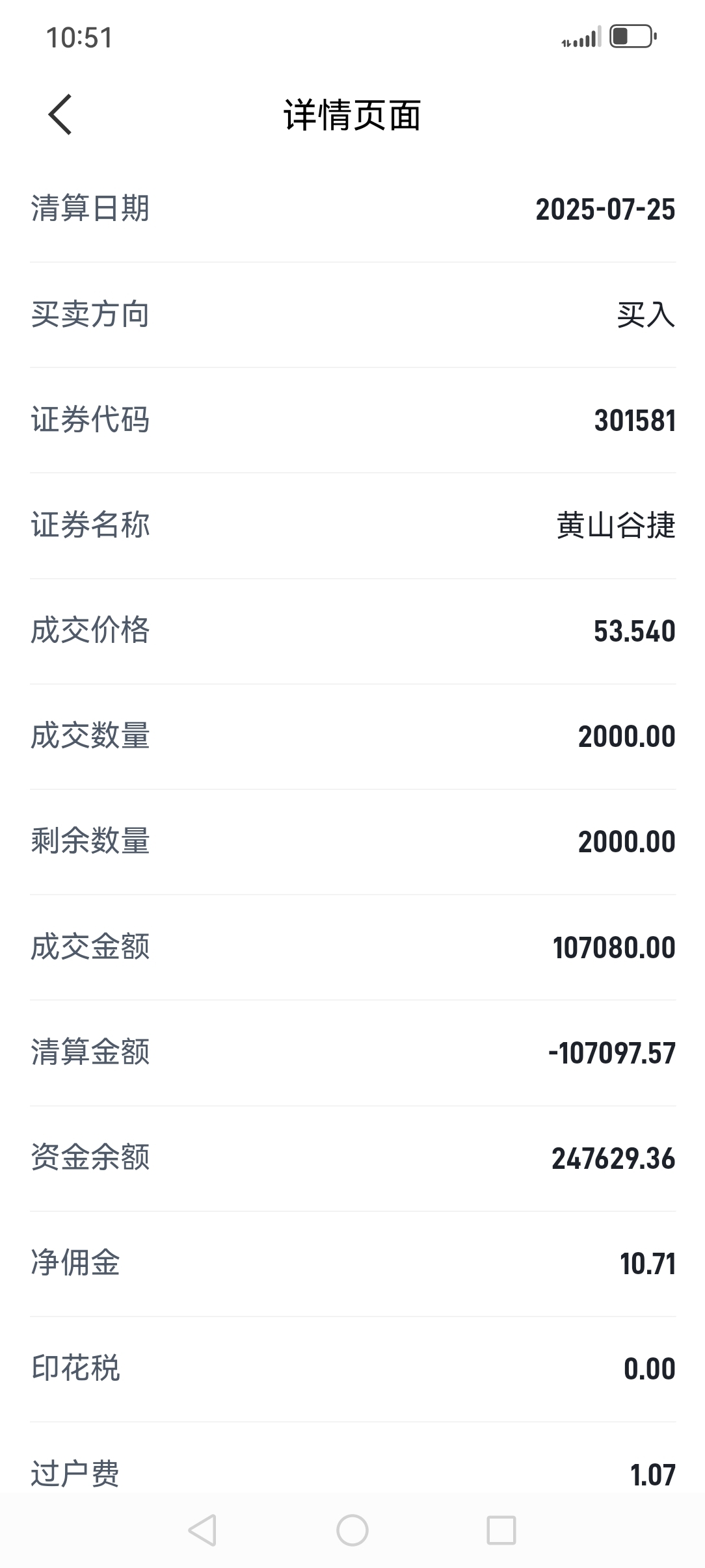
Task: Tap 资金余额 value 247629.36
Action: click(613, 1158)
